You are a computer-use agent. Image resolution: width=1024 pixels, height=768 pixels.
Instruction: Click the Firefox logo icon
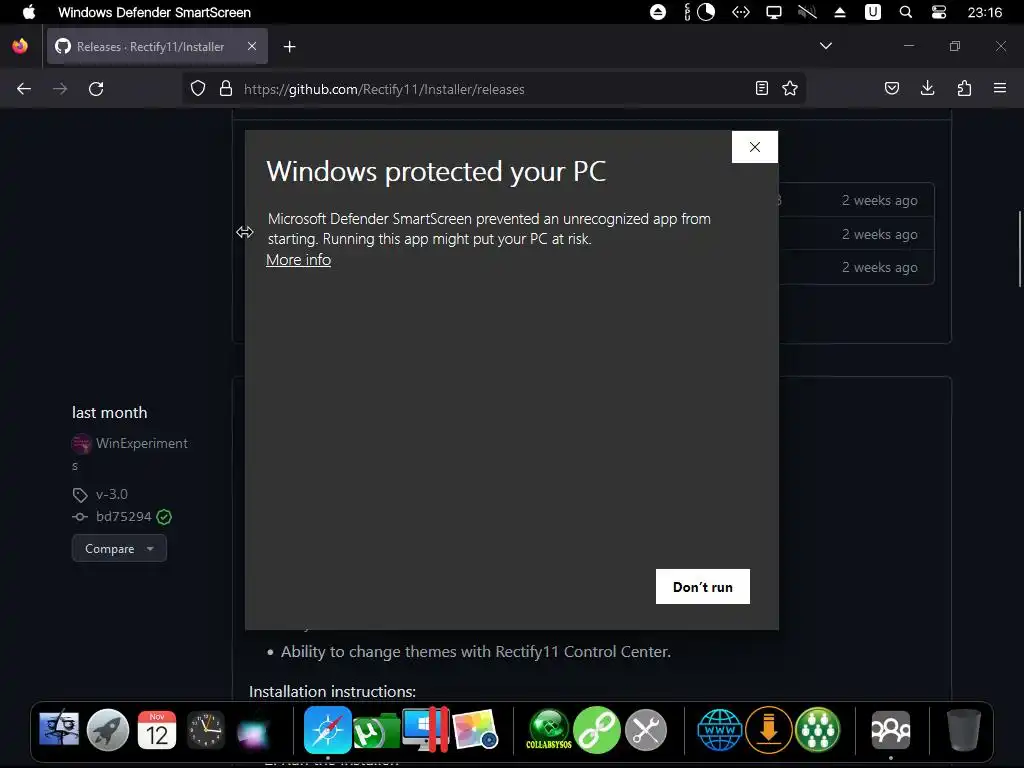point(20,46)
